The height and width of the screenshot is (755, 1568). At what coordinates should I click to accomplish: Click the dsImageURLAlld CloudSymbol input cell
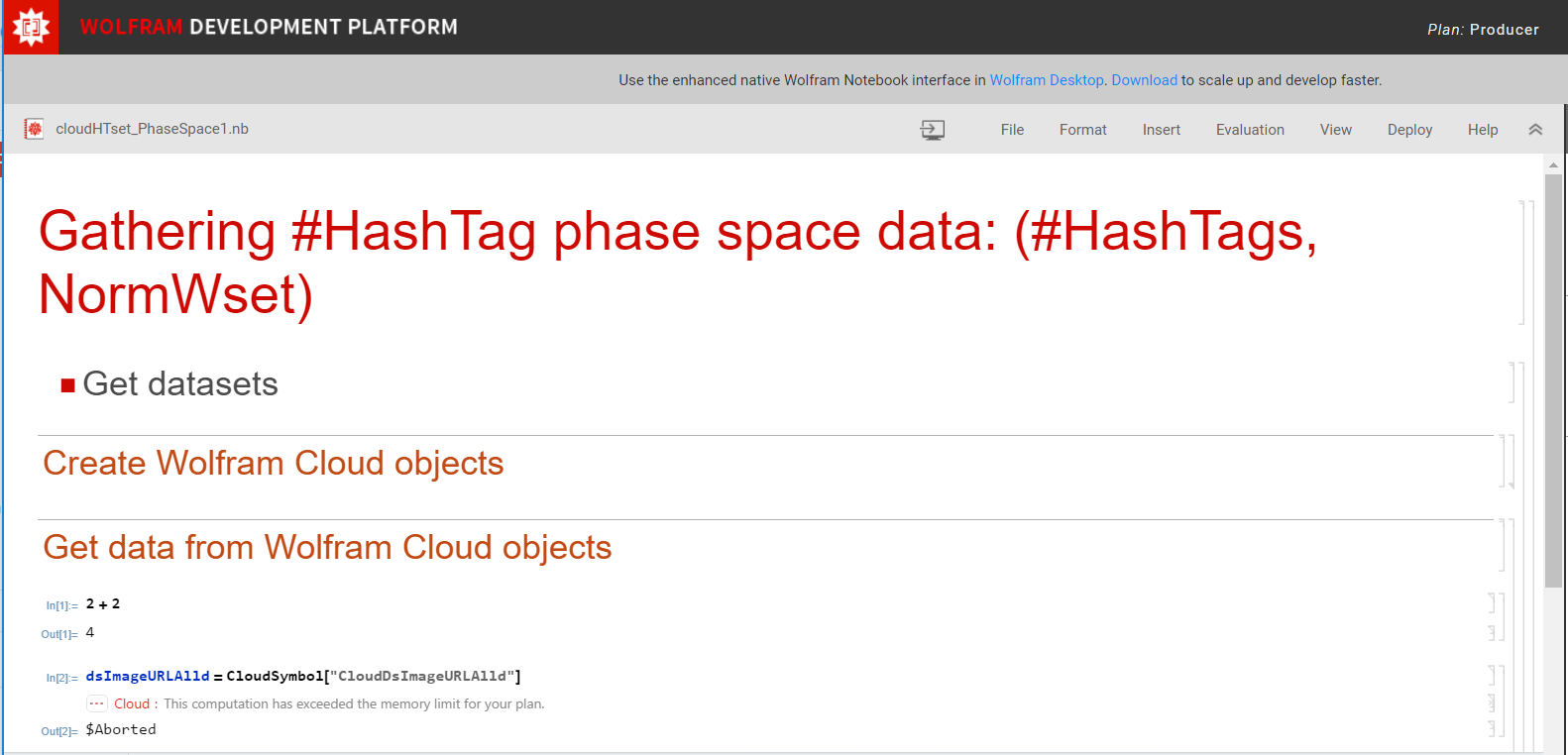point(303,676)
